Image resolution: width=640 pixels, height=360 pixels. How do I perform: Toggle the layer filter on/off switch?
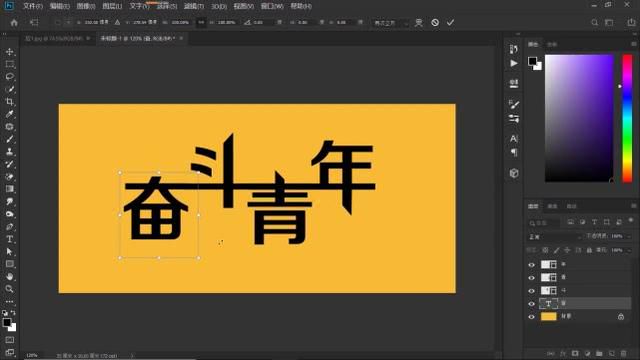631,220
